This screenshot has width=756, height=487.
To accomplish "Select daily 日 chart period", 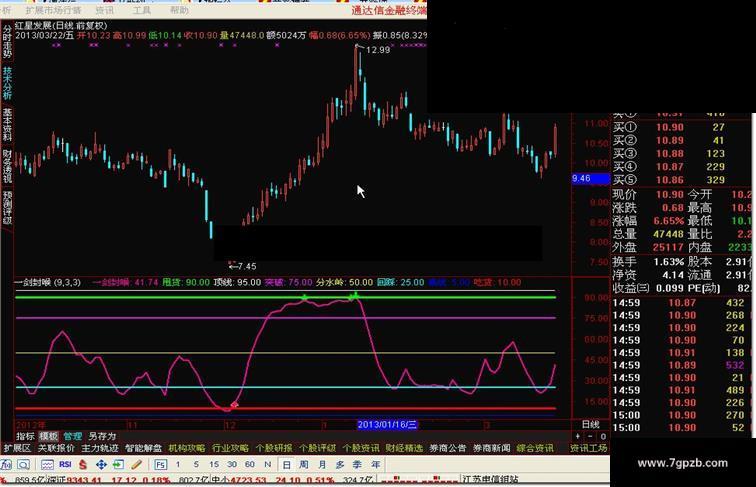I will pyautogui.click(x=286, y=465).
